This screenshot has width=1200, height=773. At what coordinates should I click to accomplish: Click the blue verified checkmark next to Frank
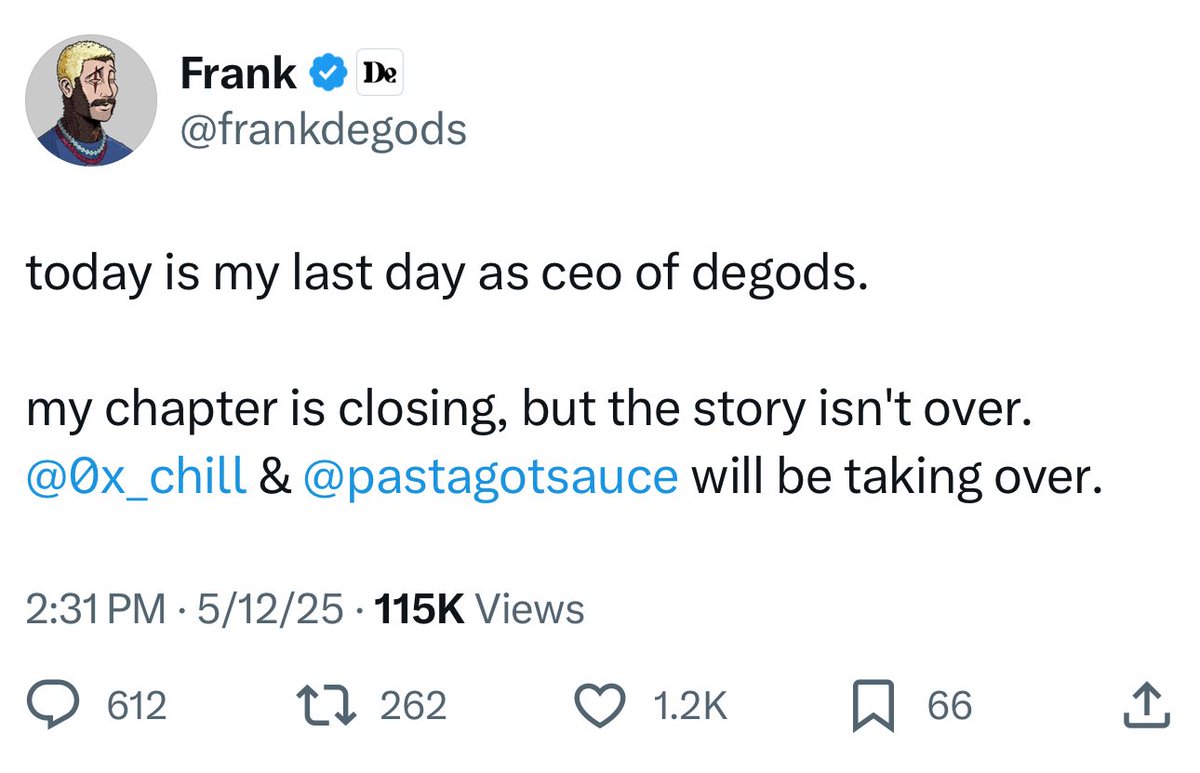coord(326,71)
